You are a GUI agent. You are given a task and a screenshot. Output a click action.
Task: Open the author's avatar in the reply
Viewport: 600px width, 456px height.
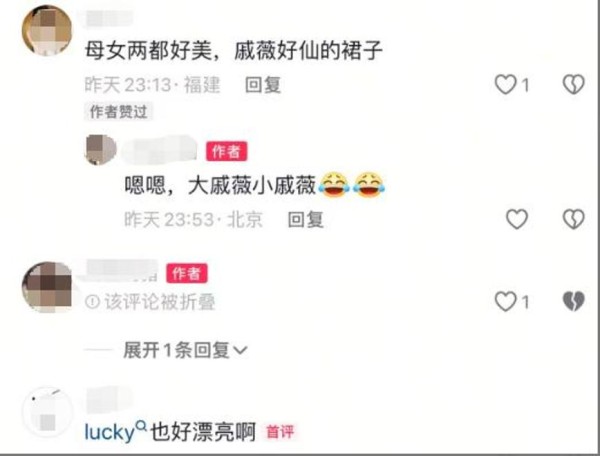[100, 150]
